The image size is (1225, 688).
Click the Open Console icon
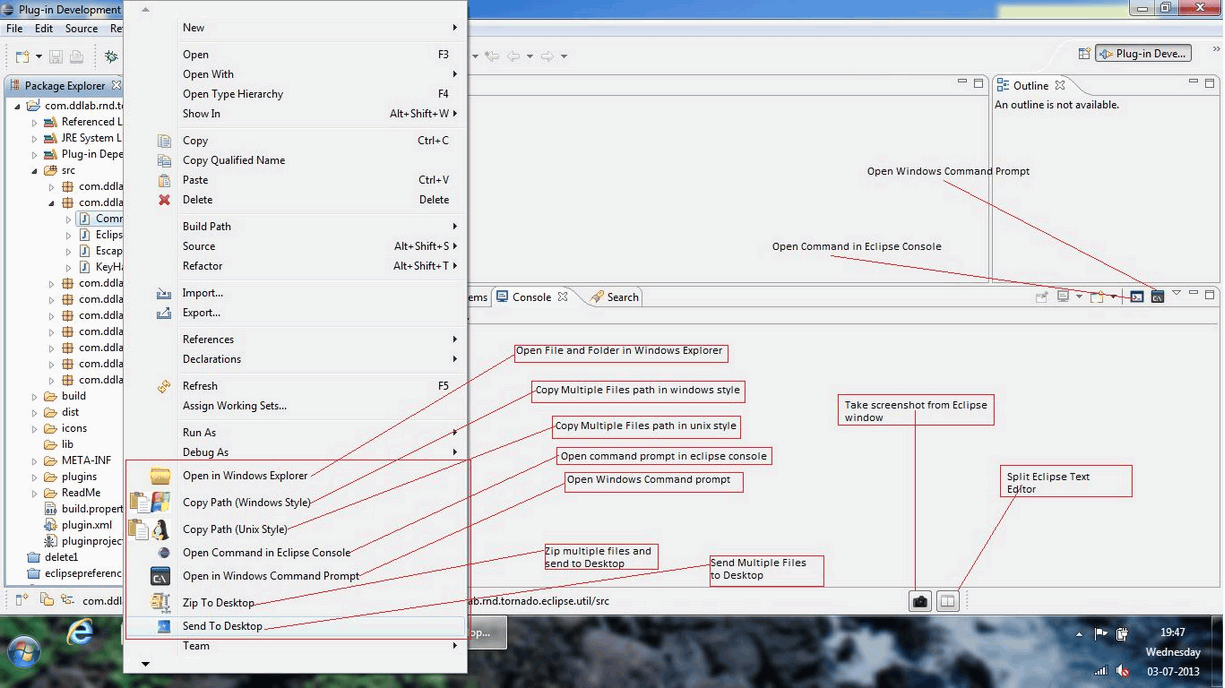[1097, 297]
